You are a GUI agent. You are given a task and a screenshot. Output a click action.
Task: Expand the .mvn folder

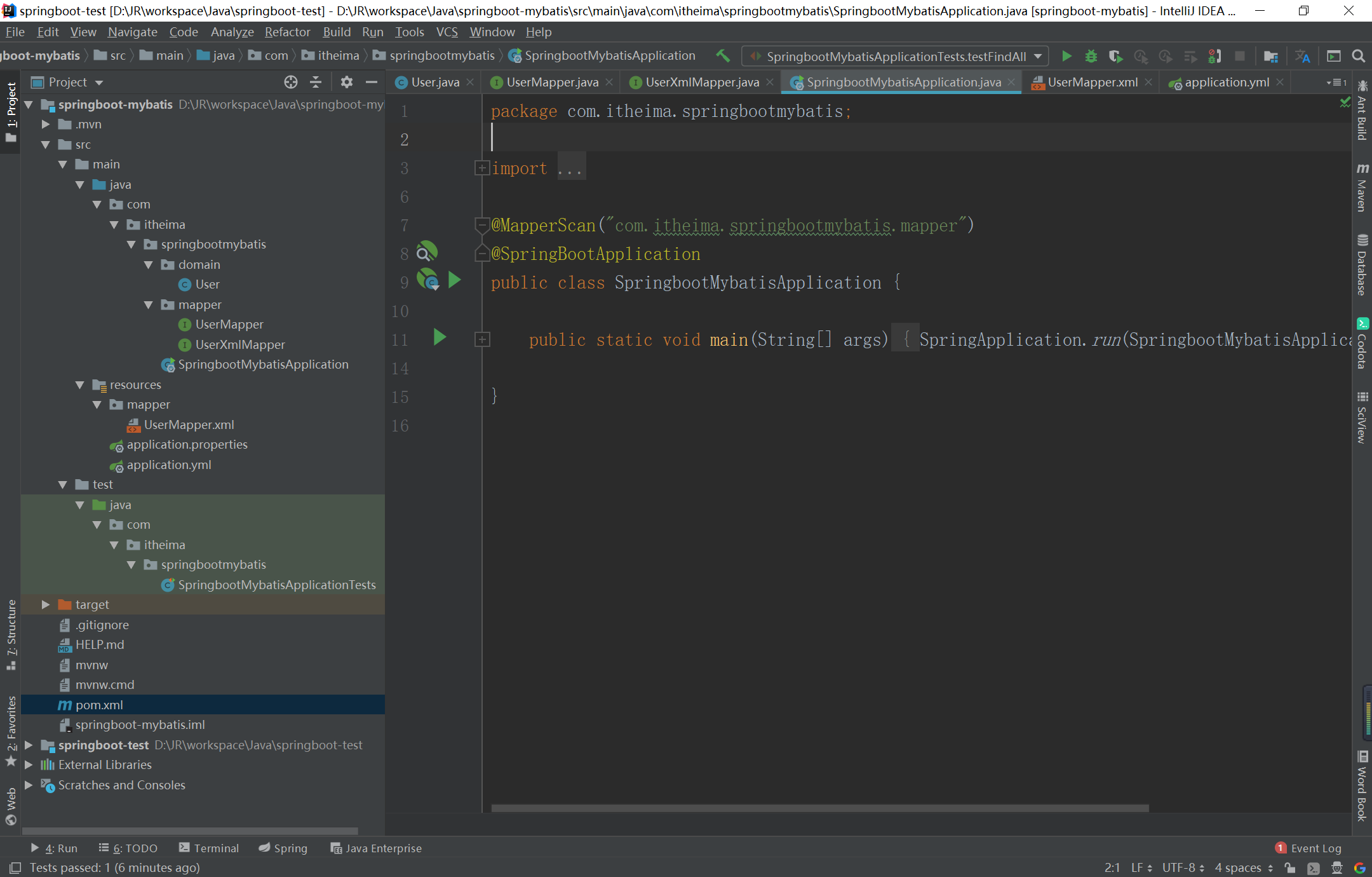(46, 125)
